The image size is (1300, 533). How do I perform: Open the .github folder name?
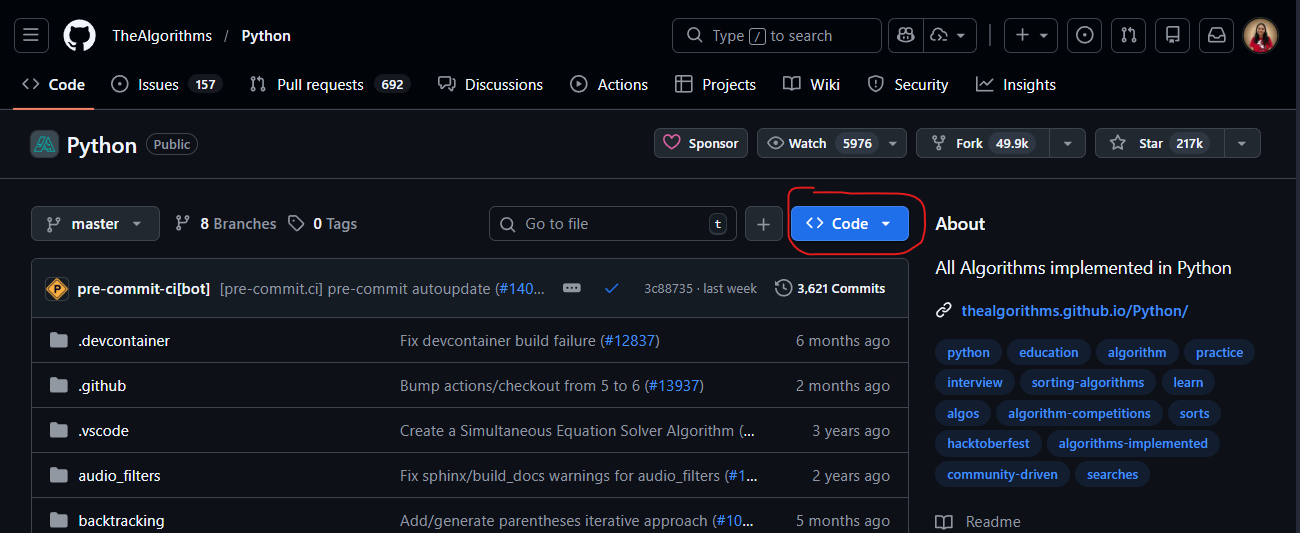click(x=102, y=386)
